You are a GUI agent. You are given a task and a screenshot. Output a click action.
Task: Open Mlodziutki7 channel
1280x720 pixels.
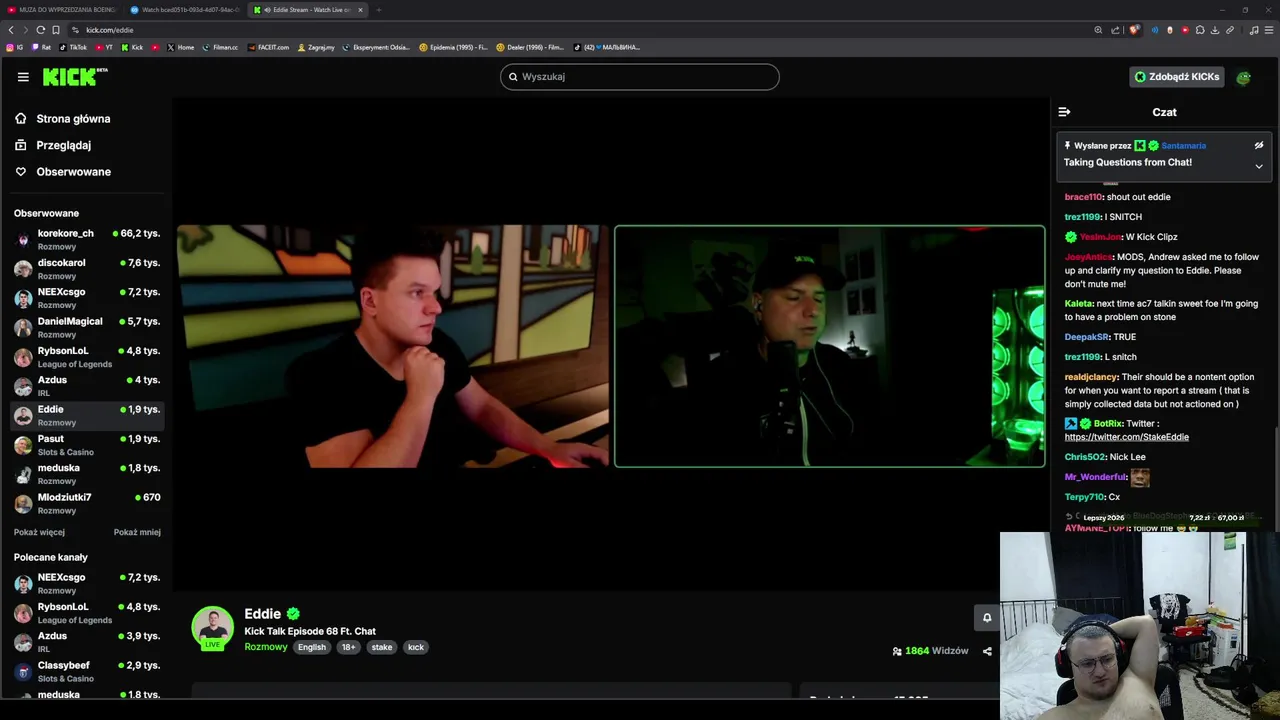pyautogui.click(x=88, y=503)
